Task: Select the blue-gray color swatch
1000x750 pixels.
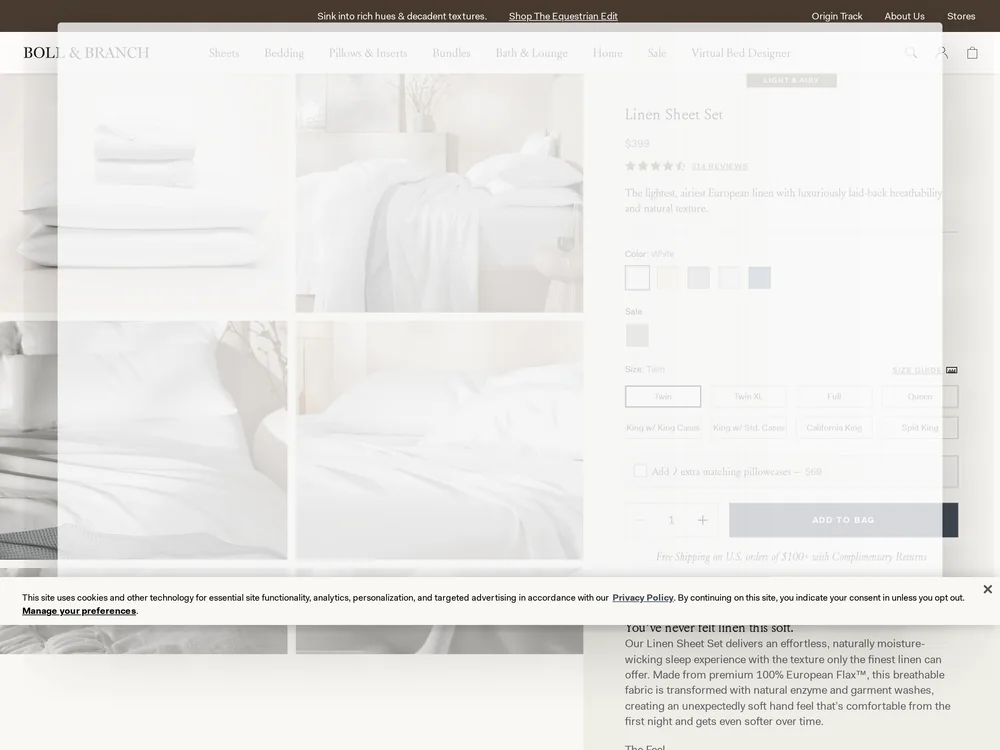Action: 760,278
